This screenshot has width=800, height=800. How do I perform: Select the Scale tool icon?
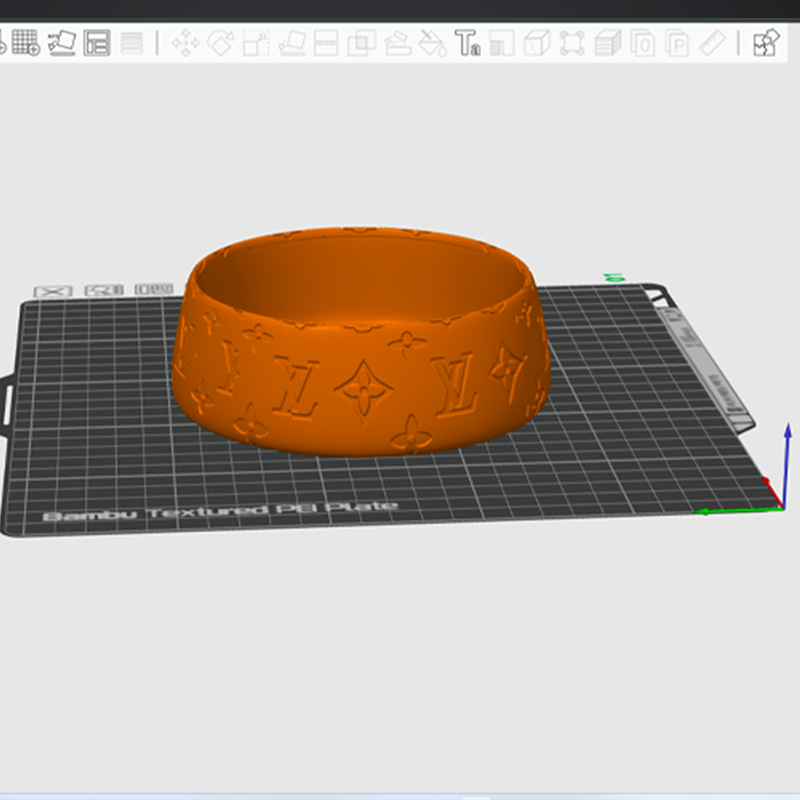(256, 42)
